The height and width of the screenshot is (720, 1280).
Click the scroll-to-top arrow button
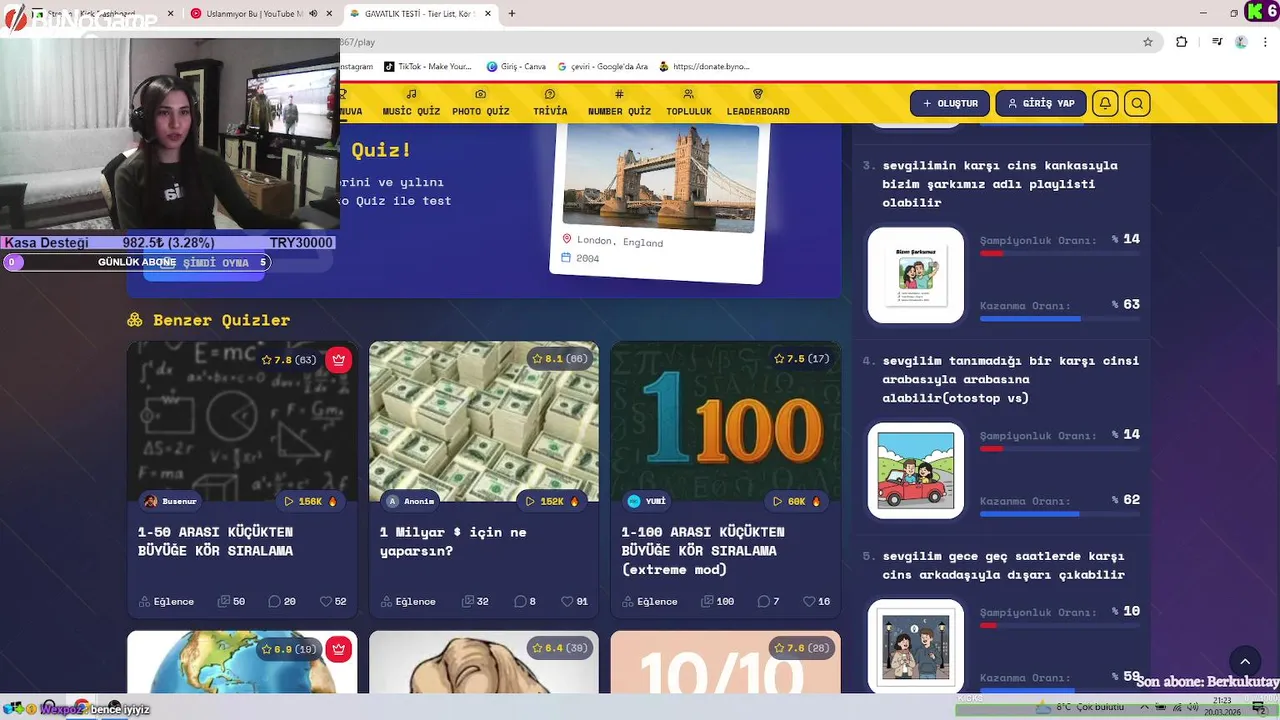(x=1245, y=662)
